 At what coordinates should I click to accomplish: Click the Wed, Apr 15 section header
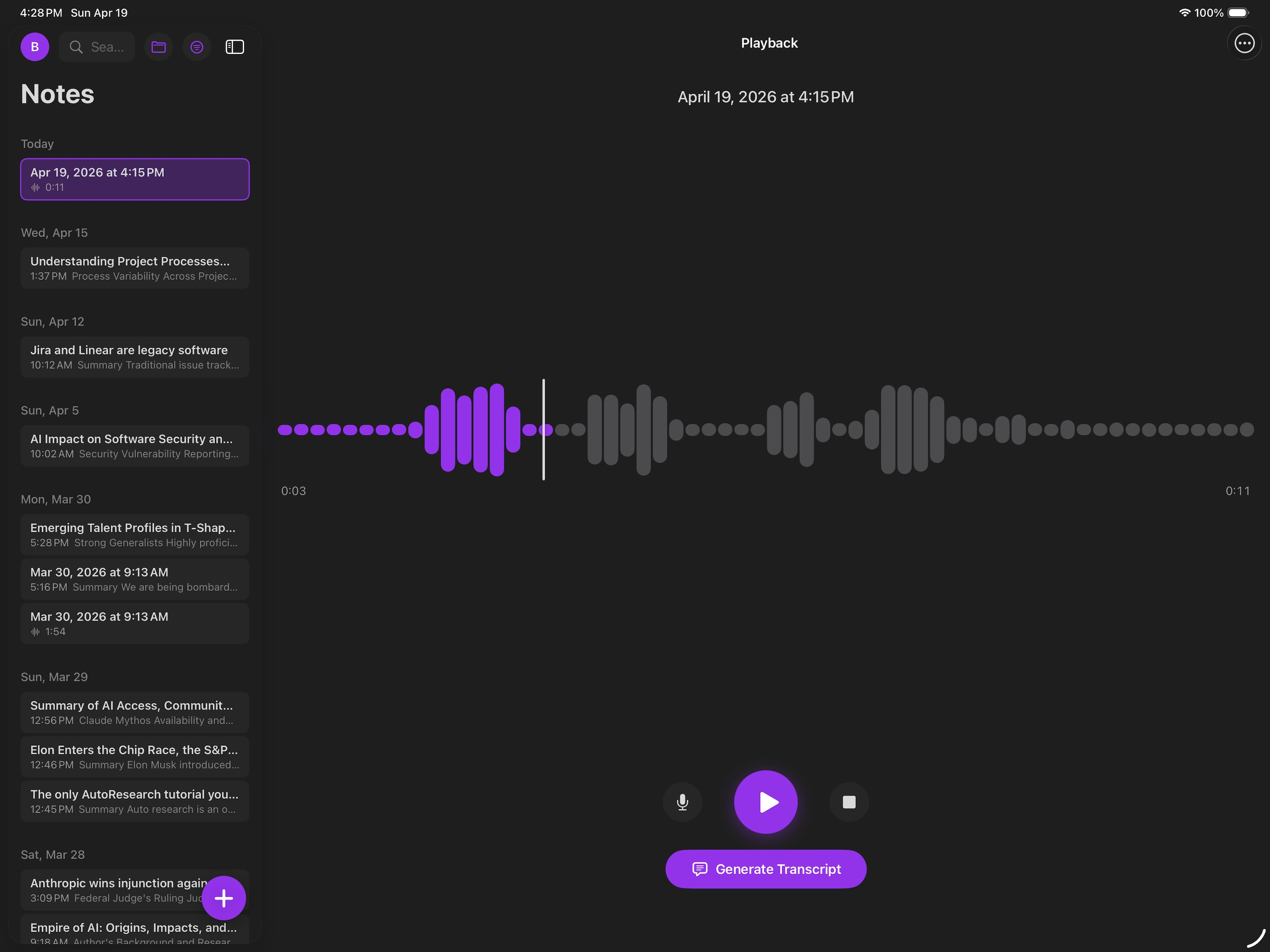click(x=54, y=232)
